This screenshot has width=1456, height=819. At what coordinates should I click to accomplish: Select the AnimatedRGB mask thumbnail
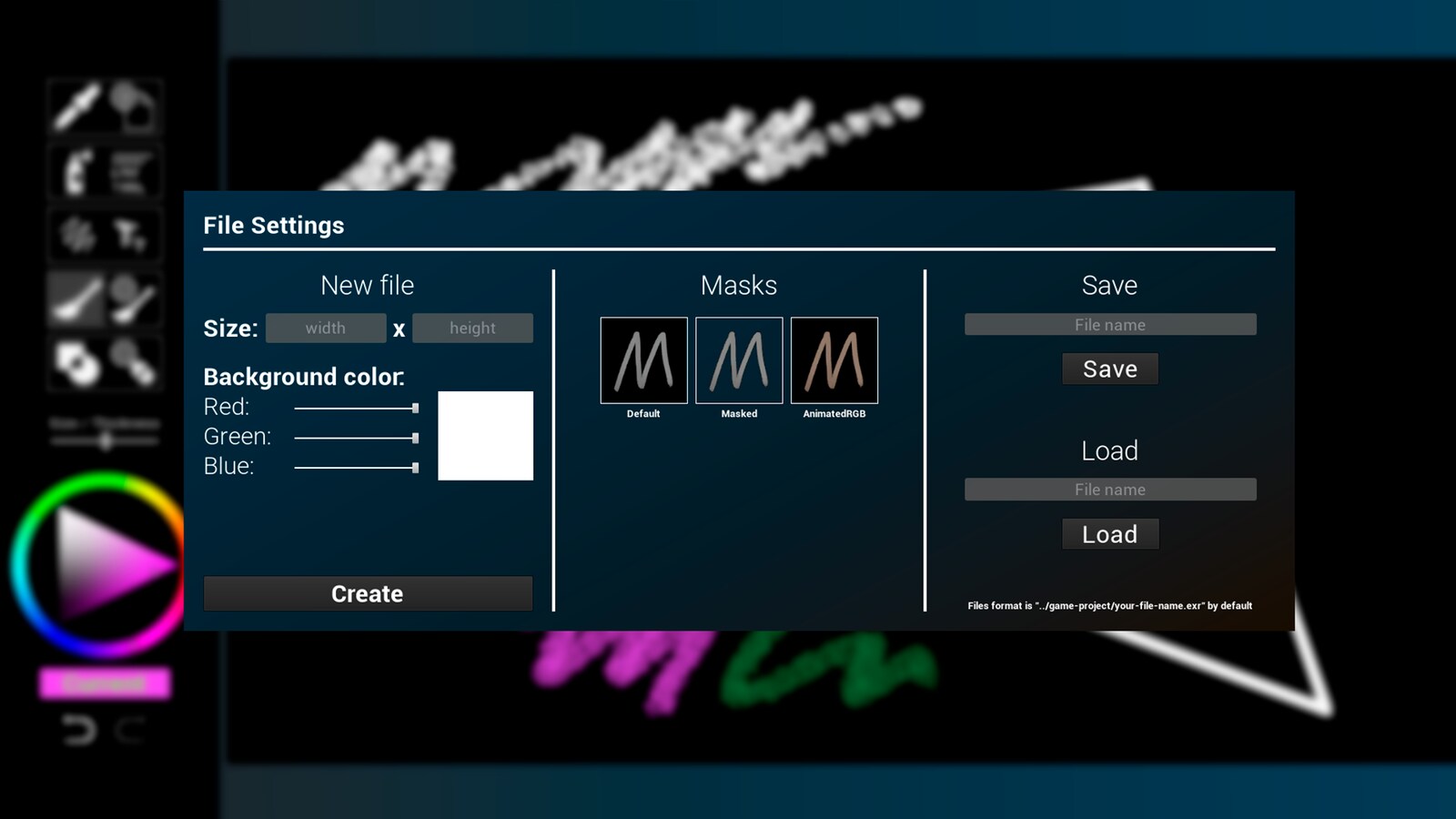[834, 359]
